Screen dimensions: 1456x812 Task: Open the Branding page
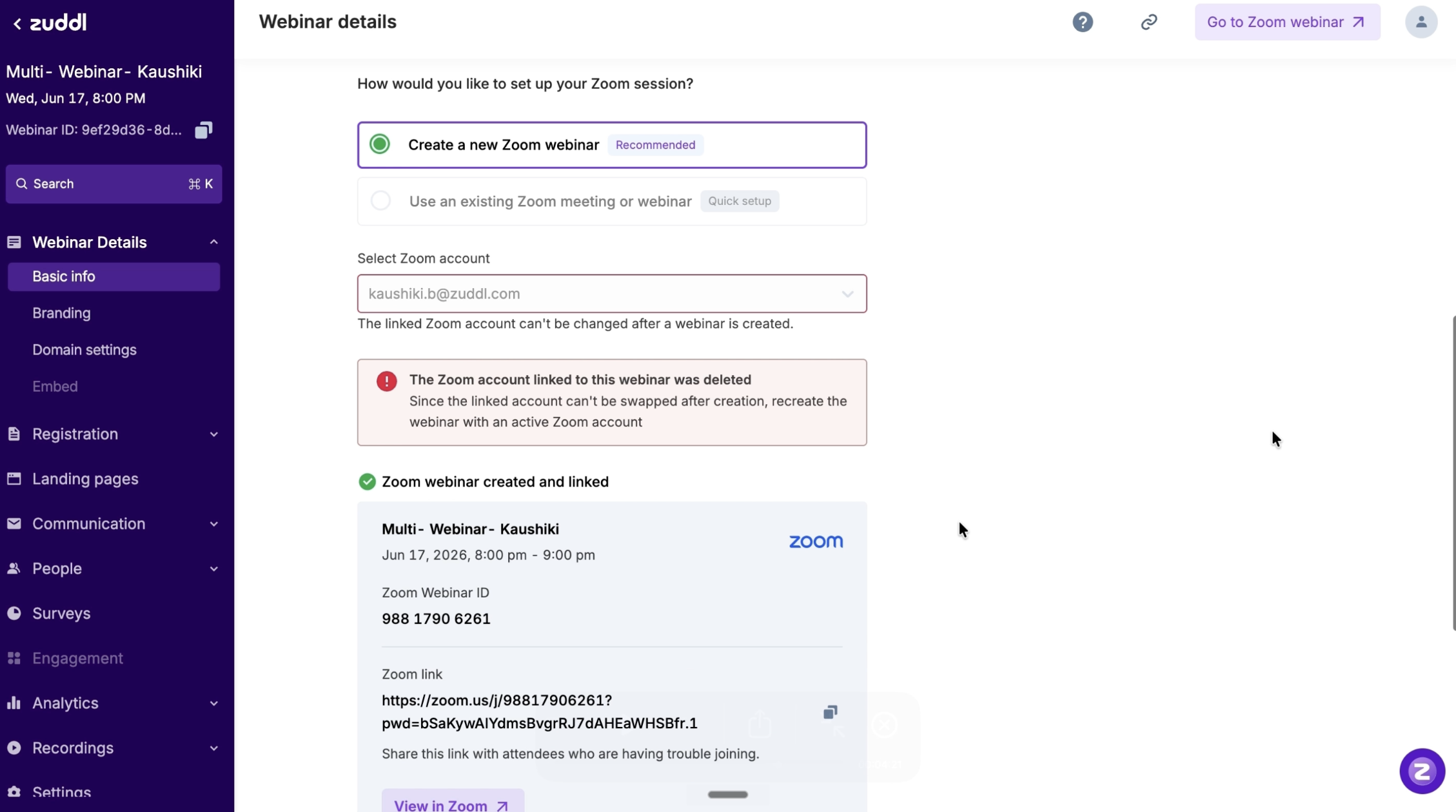coord(61,313)
